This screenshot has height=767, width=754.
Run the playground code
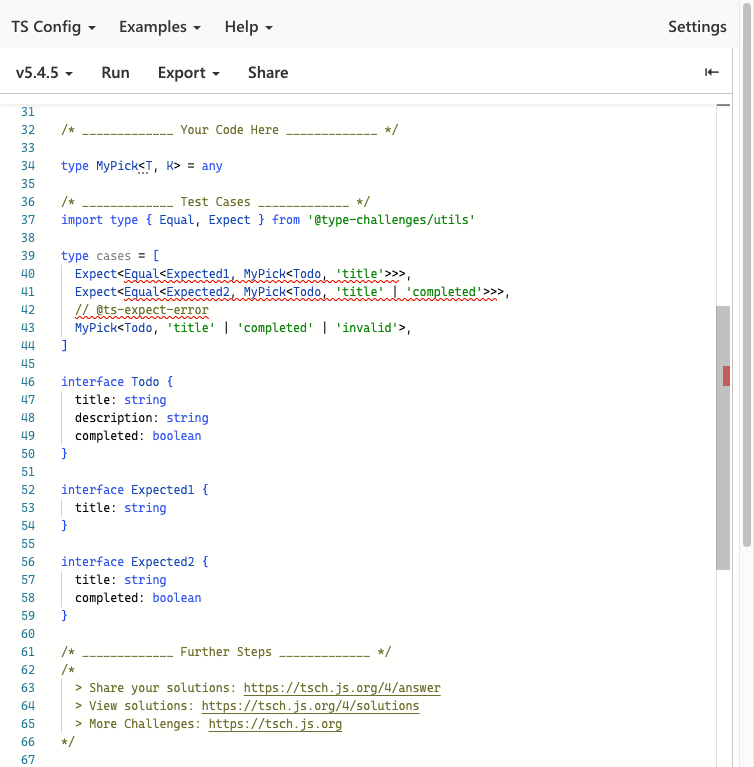[115, 72]
